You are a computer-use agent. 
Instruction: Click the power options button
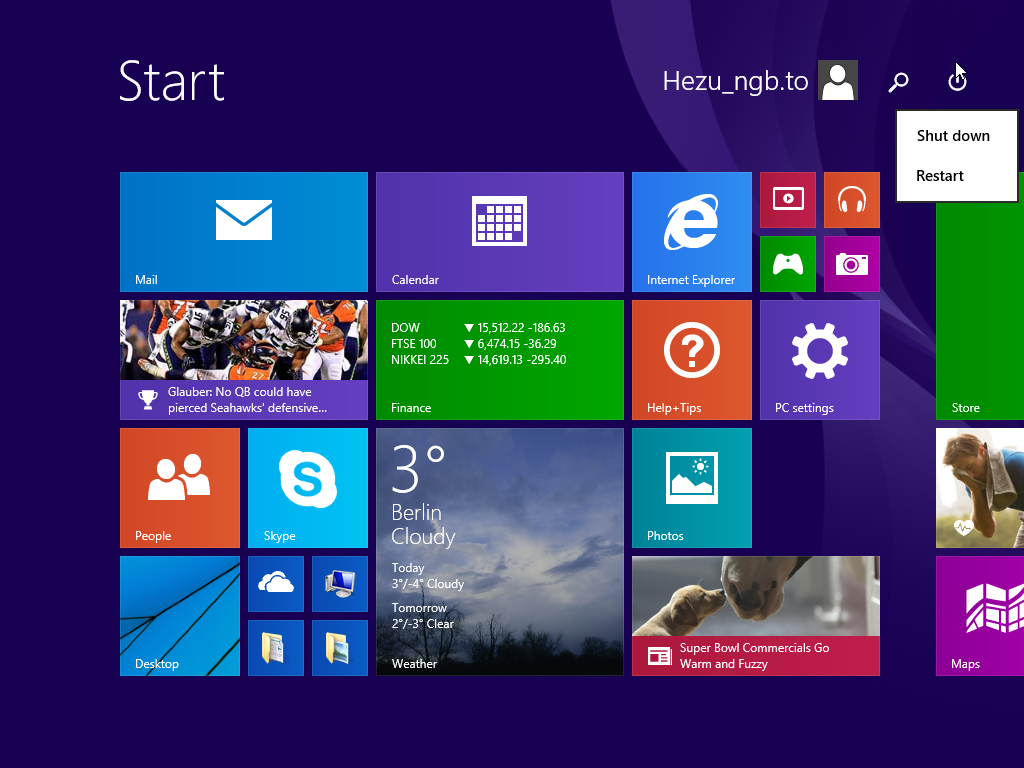957,82
